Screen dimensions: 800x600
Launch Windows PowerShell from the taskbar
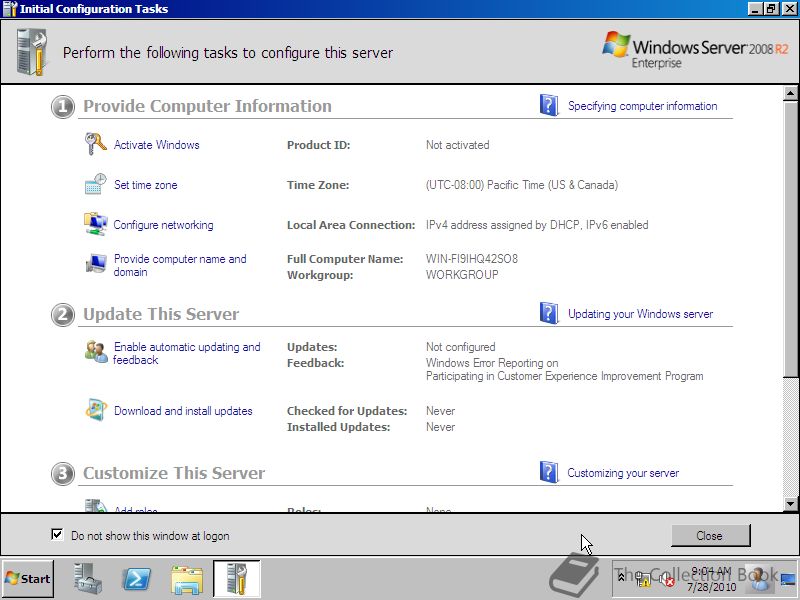point(137,579)
